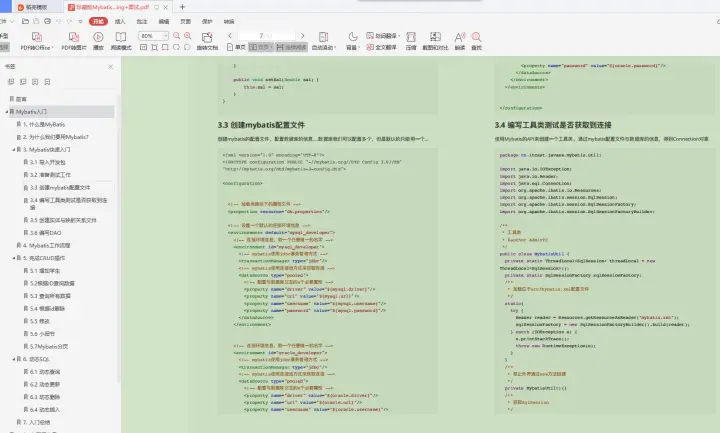Open the 页面 ribbon tab

pyautogui.click(x=186, y=22)
